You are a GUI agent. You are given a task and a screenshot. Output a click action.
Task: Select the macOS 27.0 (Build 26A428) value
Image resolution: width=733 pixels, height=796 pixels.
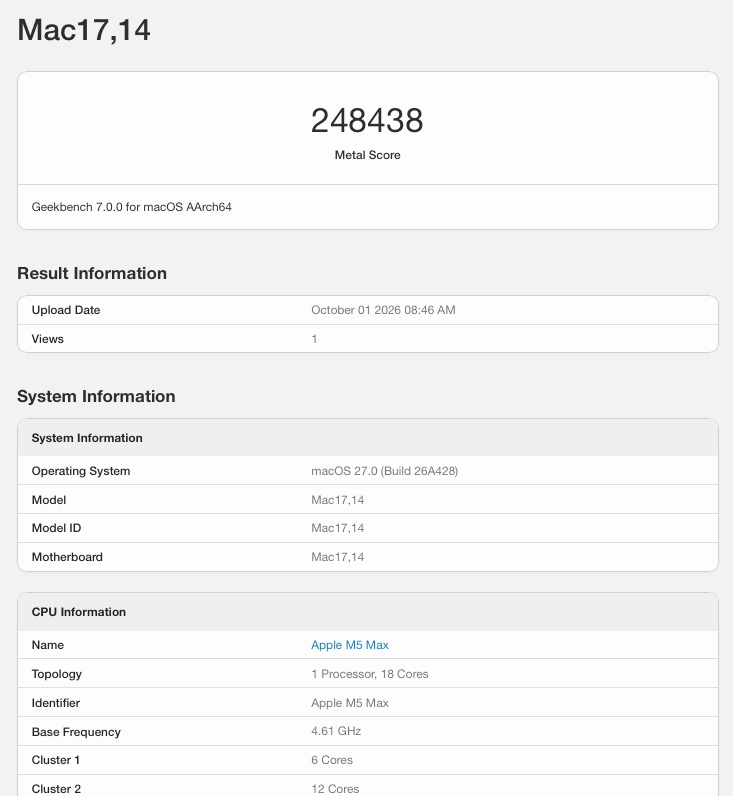point(384,471)
